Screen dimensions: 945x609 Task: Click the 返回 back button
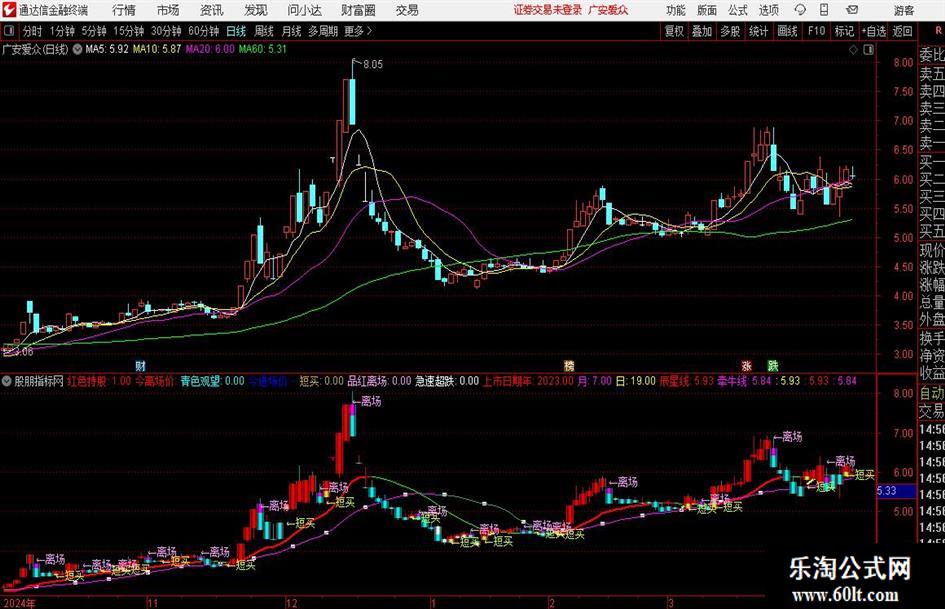[902, 31]
